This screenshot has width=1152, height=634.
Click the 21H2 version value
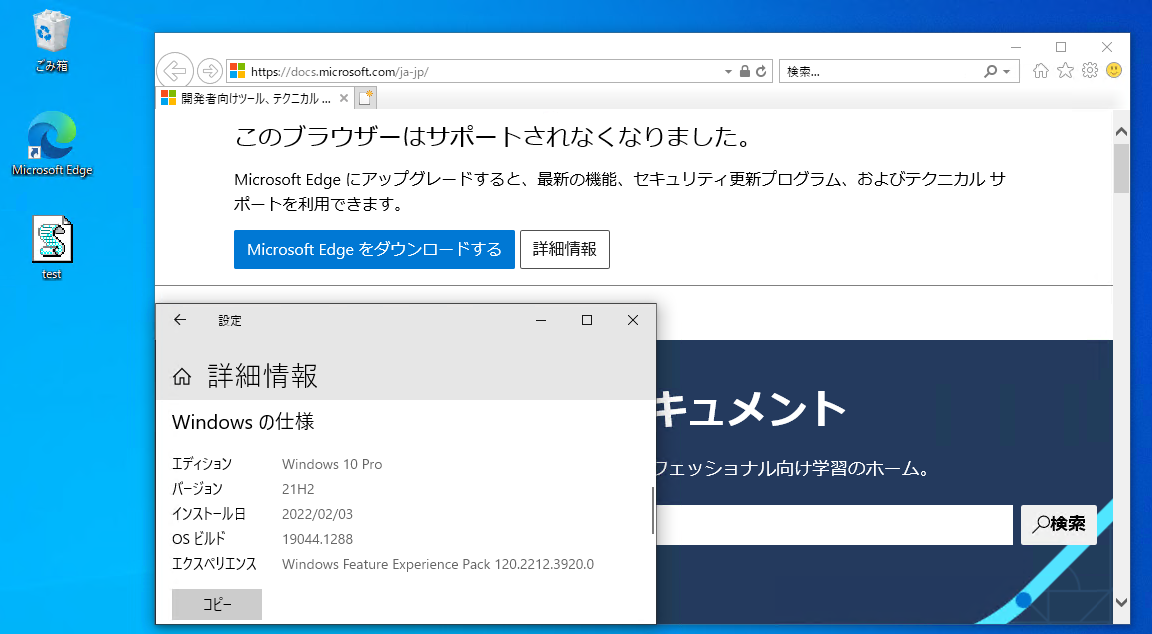click(x=298, y=489)
